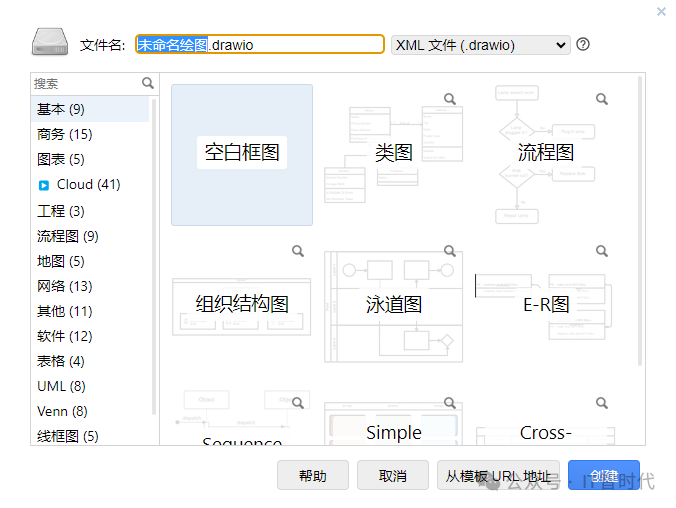Open the Cloud (41) category

click(88, 185)
